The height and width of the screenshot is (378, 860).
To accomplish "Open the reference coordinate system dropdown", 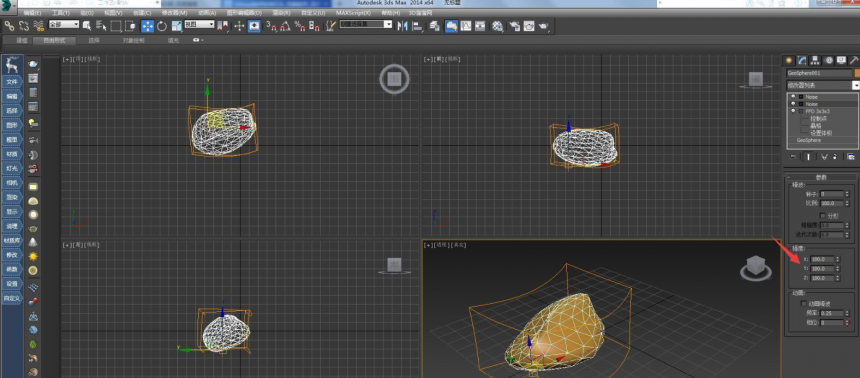I will 199,24.
